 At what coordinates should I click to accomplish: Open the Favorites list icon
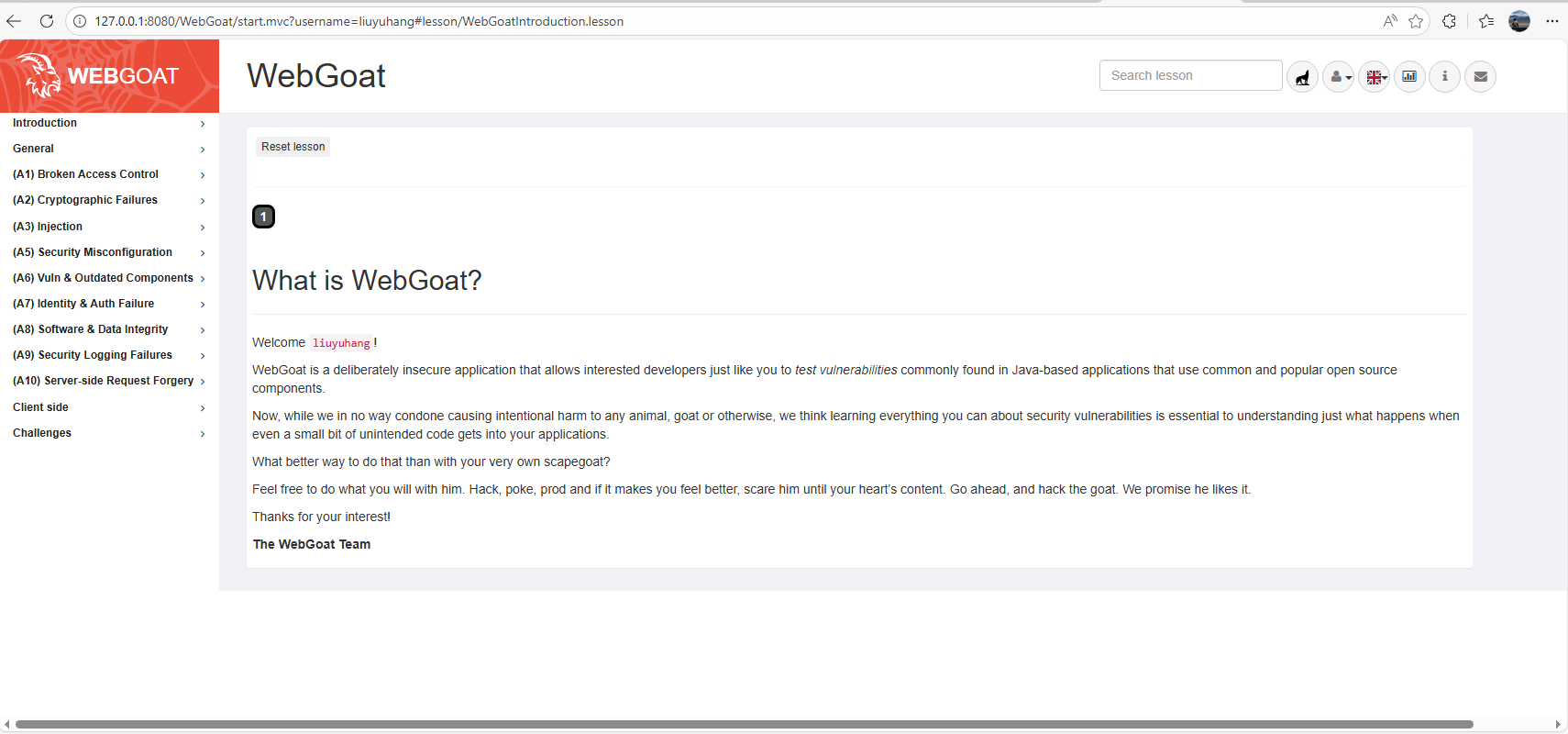click(1486, 21)
